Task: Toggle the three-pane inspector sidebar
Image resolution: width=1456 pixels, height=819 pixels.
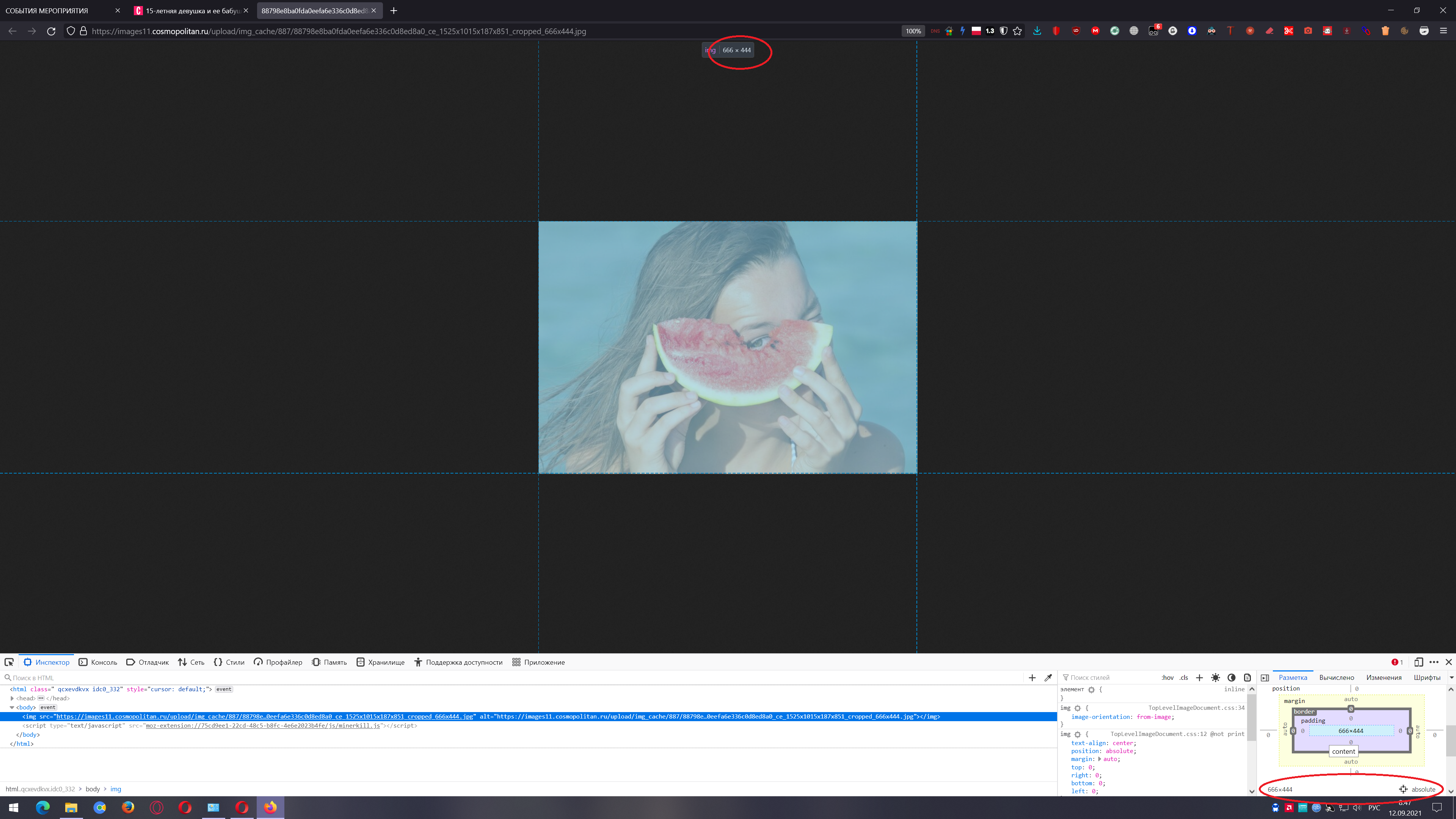Action: point(1265,678)
